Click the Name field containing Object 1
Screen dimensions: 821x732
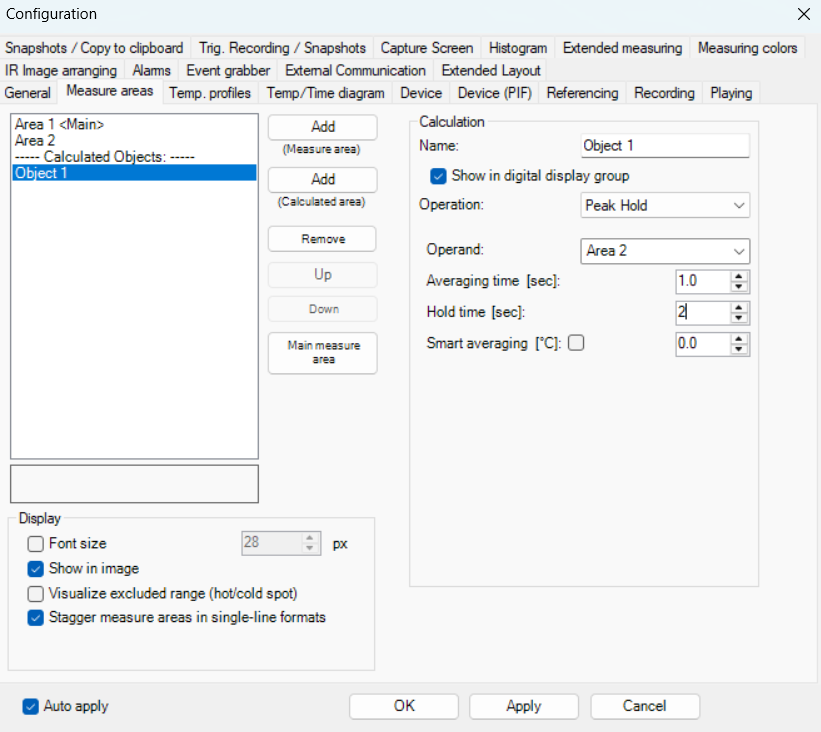pos(665,146)
